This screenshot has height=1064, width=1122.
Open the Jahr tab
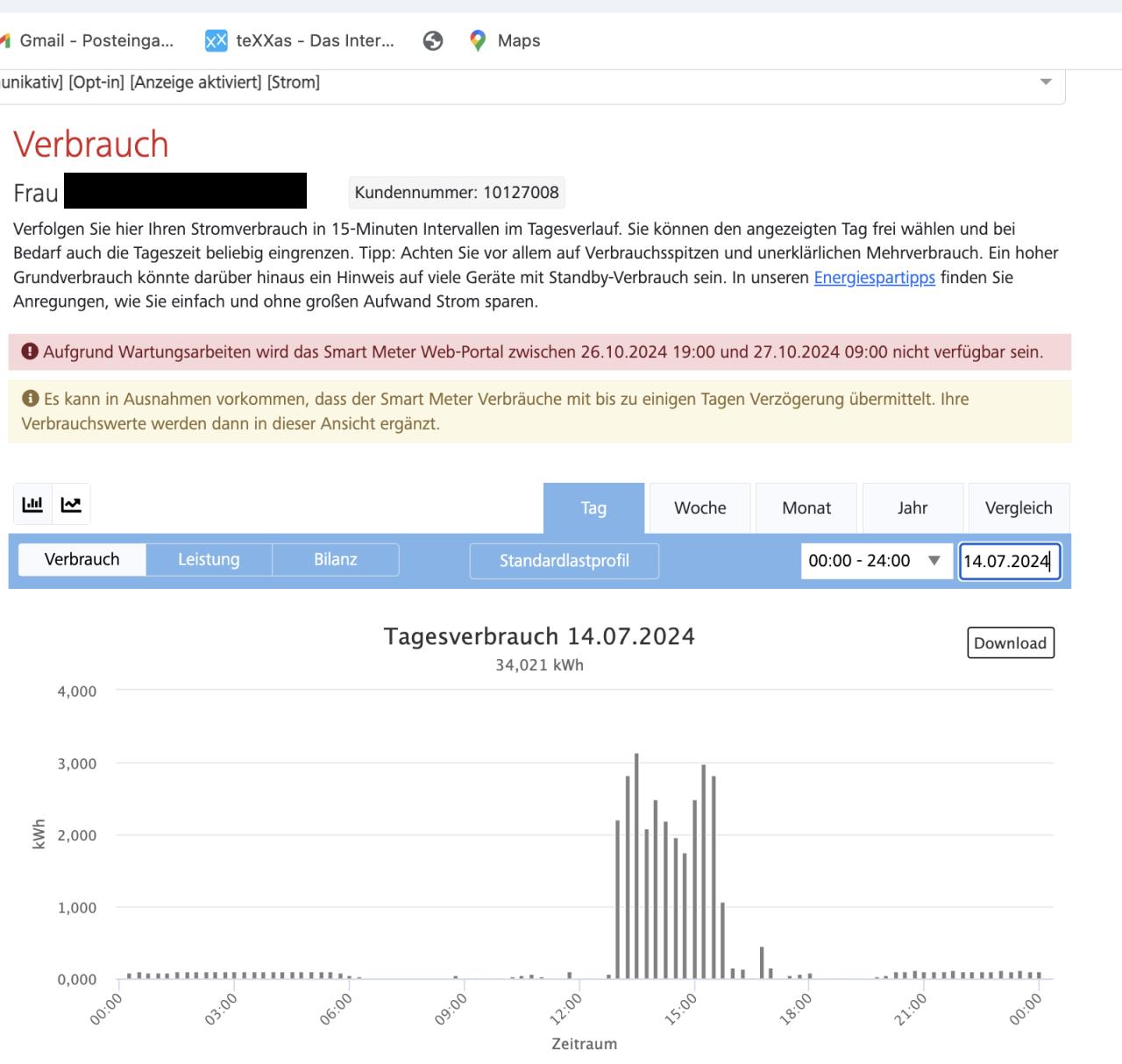click(x=913, y=508)
